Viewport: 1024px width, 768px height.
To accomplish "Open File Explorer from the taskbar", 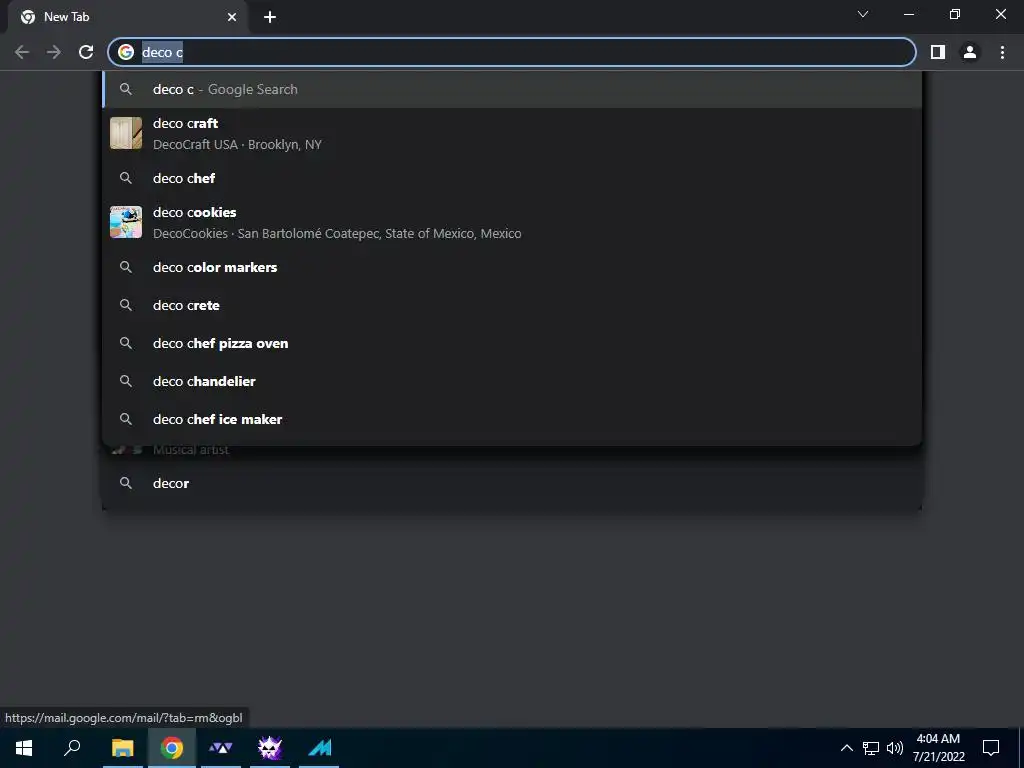I will (x=123, y=748).
